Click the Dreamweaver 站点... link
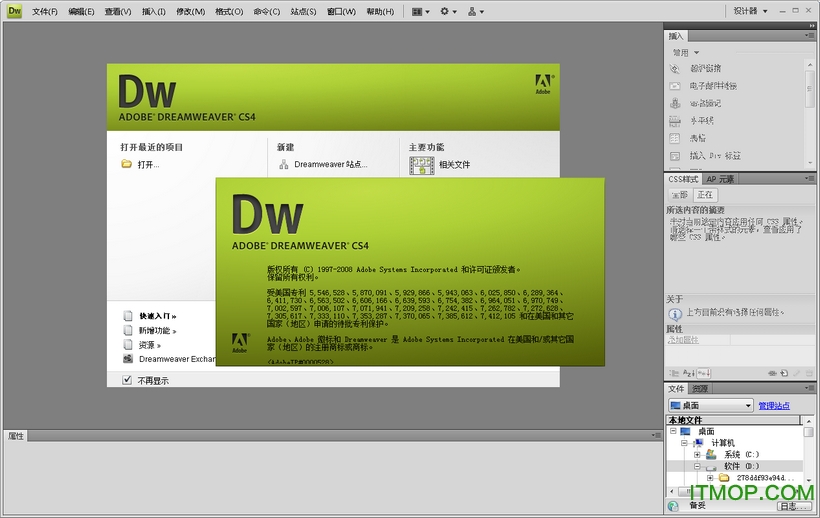This screenshot has width=820, height=518. [x=331, y=165]
